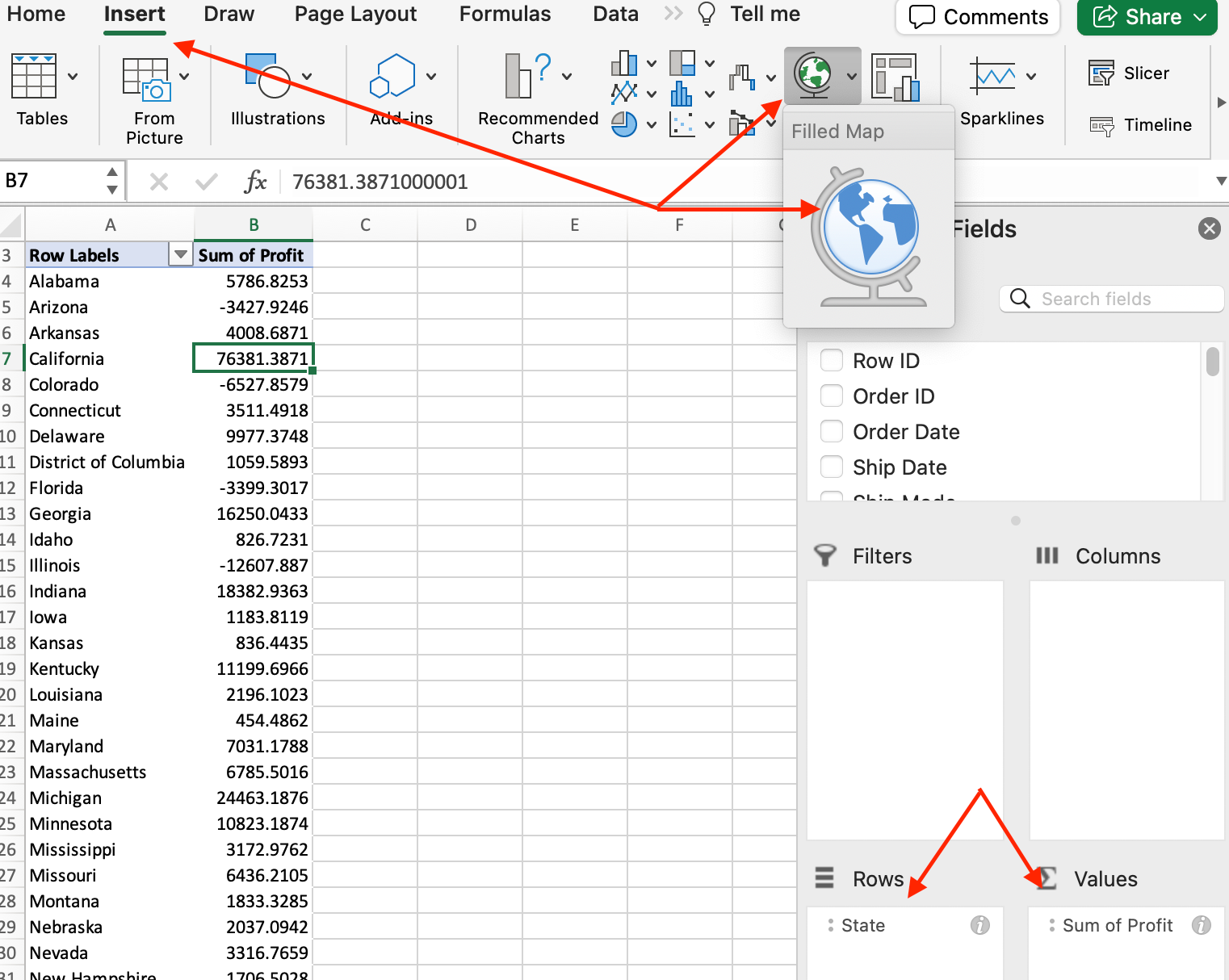This screenshot has width=1229, height=980.
Task: Insert a scatter chart icon
Action: pyautogui.click(x=682, y=124)
